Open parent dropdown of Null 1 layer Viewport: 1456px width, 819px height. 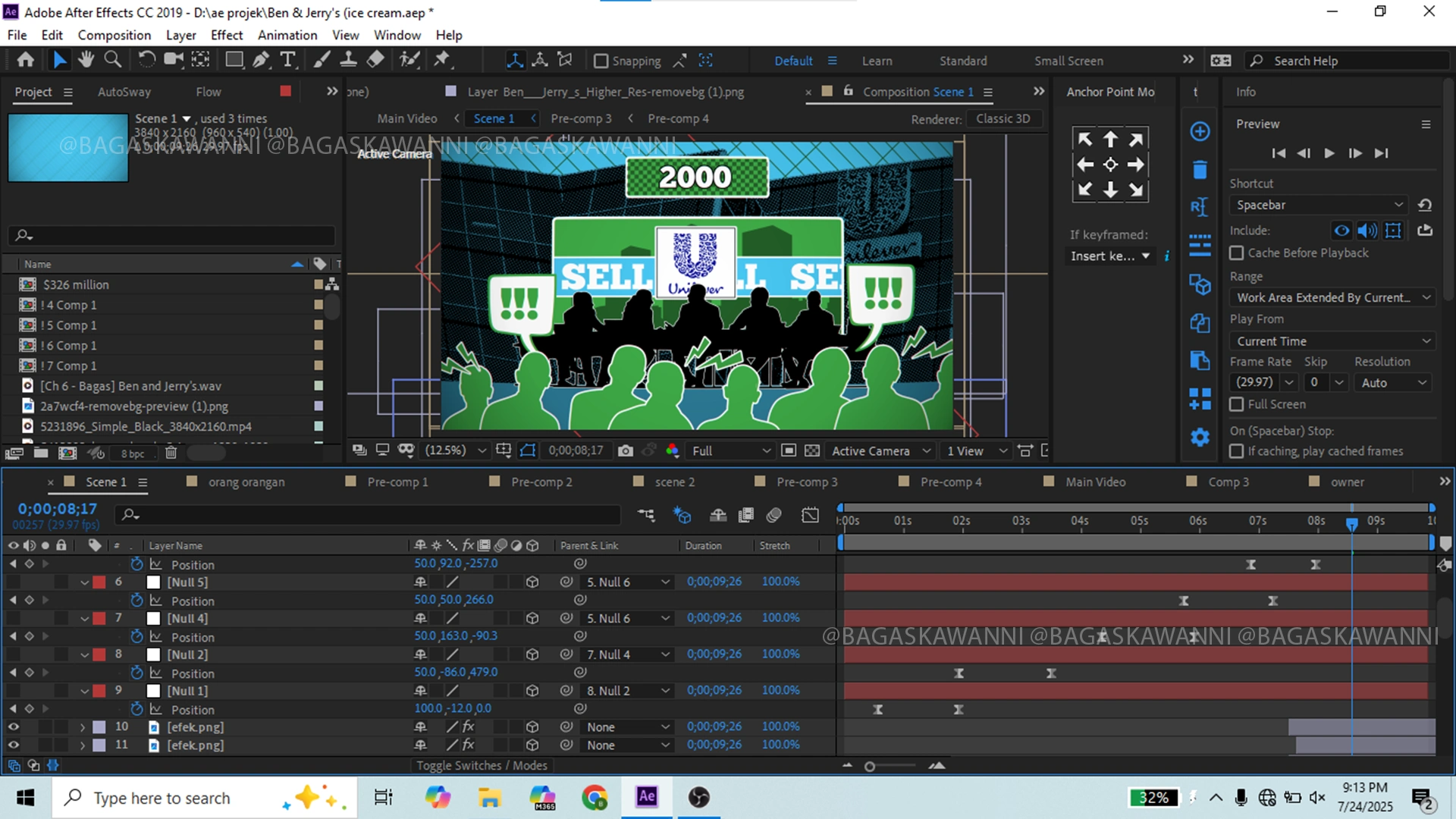pos(628,691)
